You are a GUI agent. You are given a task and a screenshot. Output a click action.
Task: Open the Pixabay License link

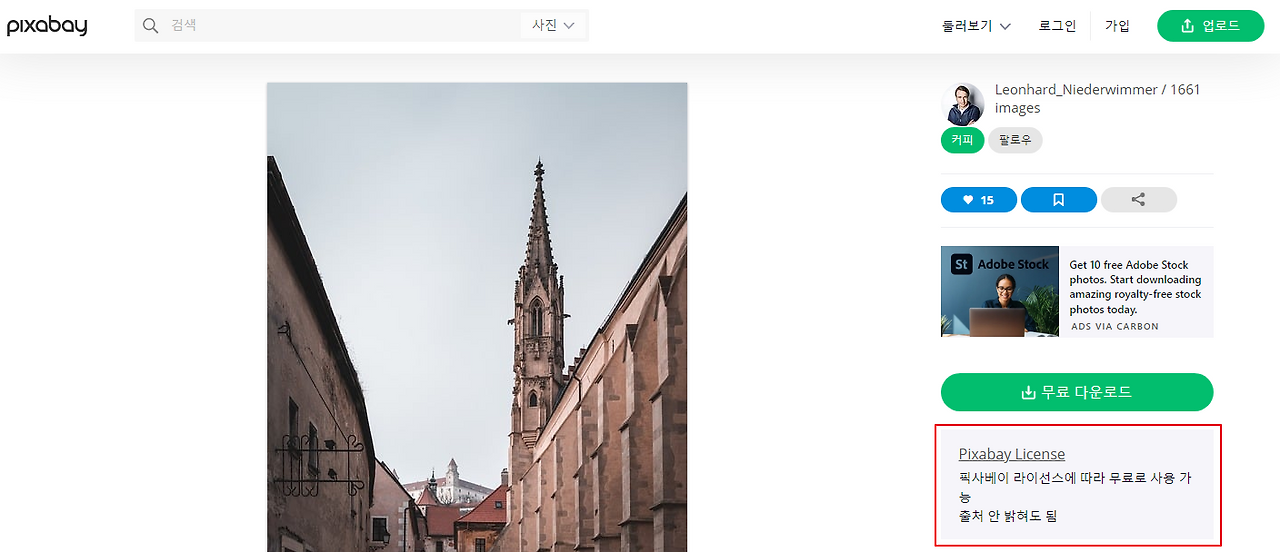pyautogui.click(x=1012, y=454)
